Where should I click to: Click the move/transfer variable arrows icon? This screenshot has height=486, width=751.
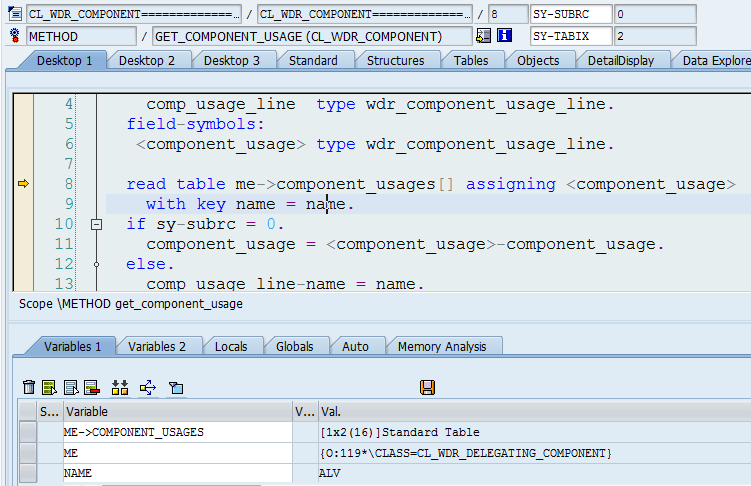tap(148, 387)
